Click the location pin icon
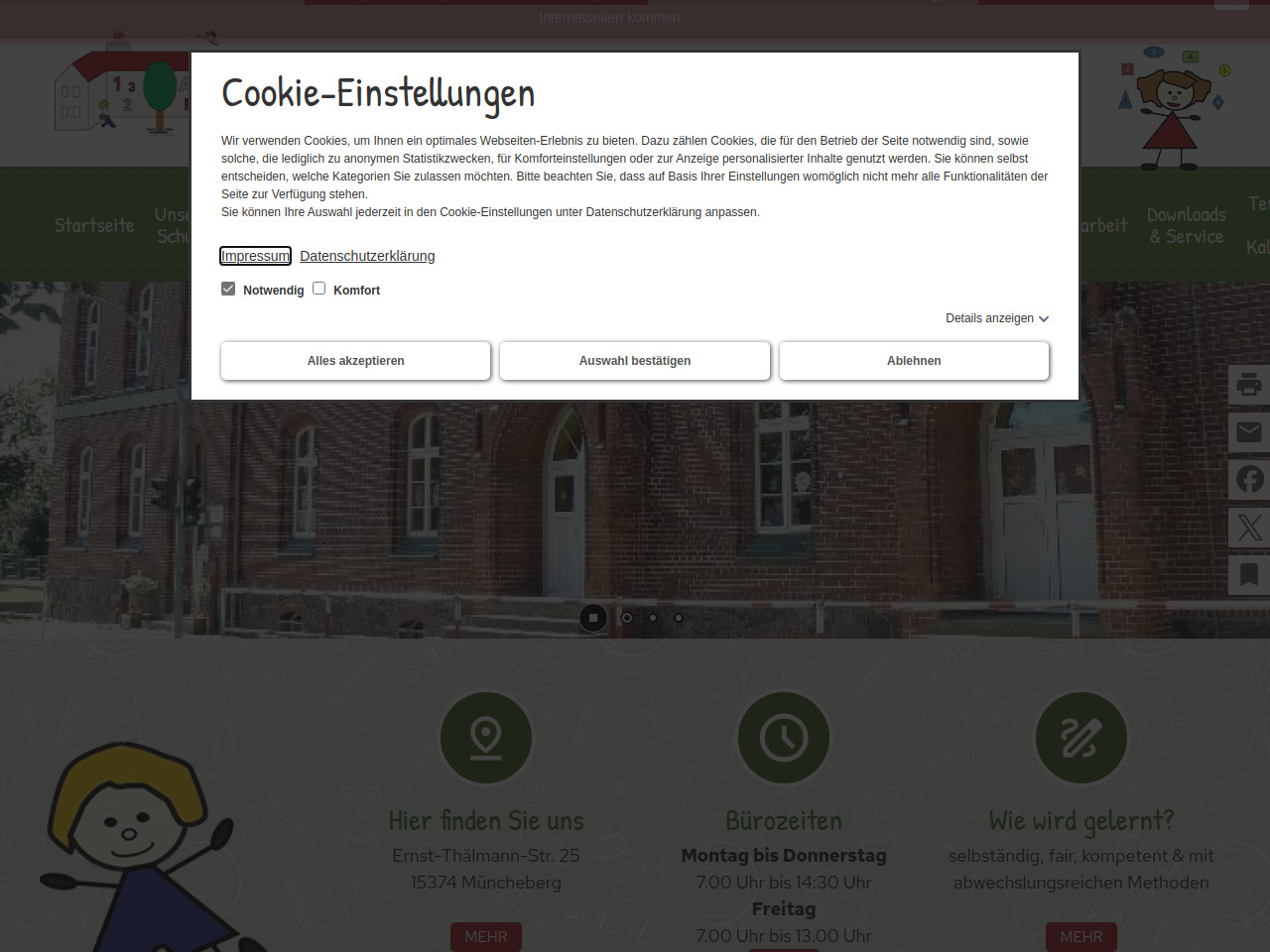 tap(486, 738)
